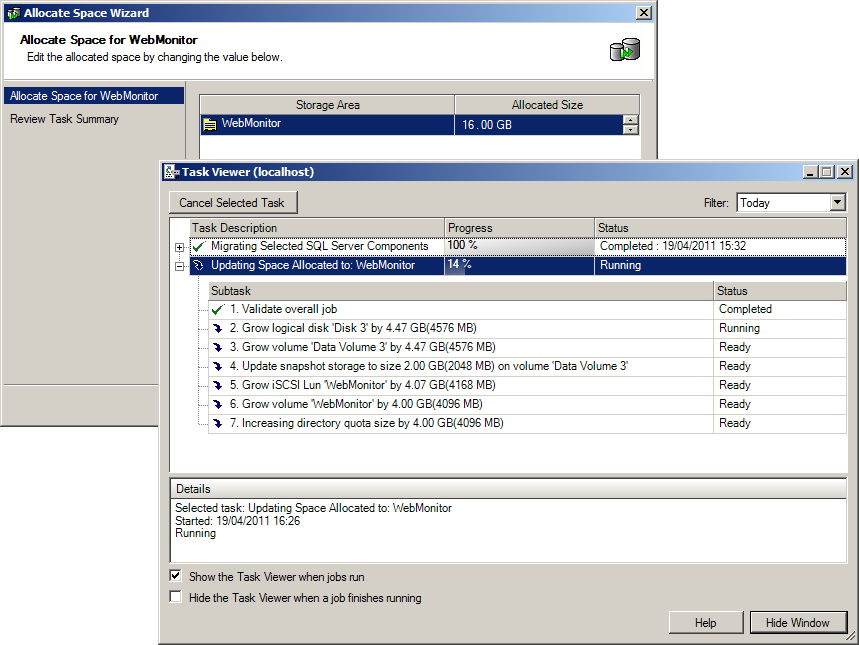Click the Storage Area column header
859x645 pixels.
328,105
